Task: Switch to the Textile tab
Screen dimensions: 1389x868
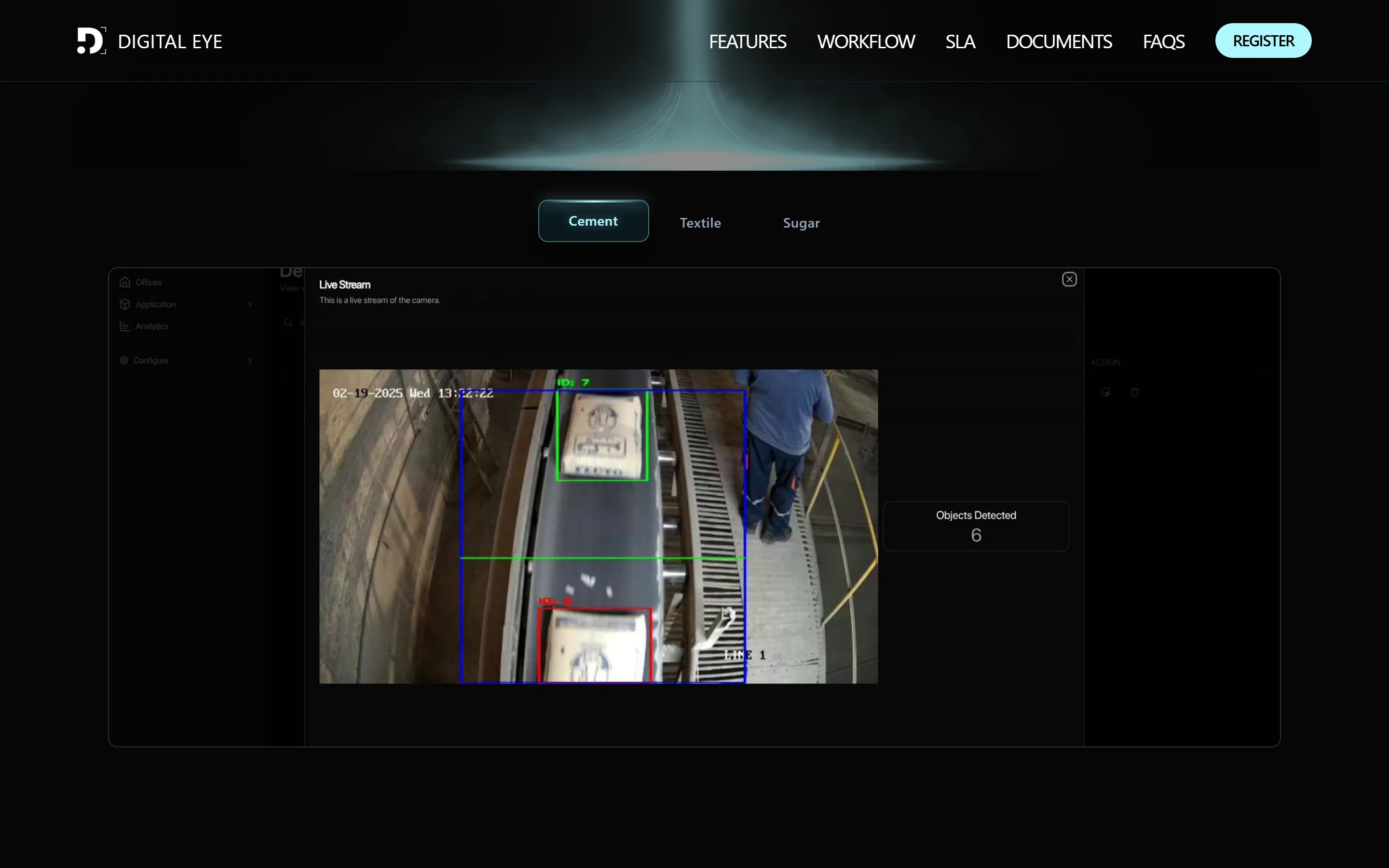Action: pyautogui.click(x=700, y=223)
